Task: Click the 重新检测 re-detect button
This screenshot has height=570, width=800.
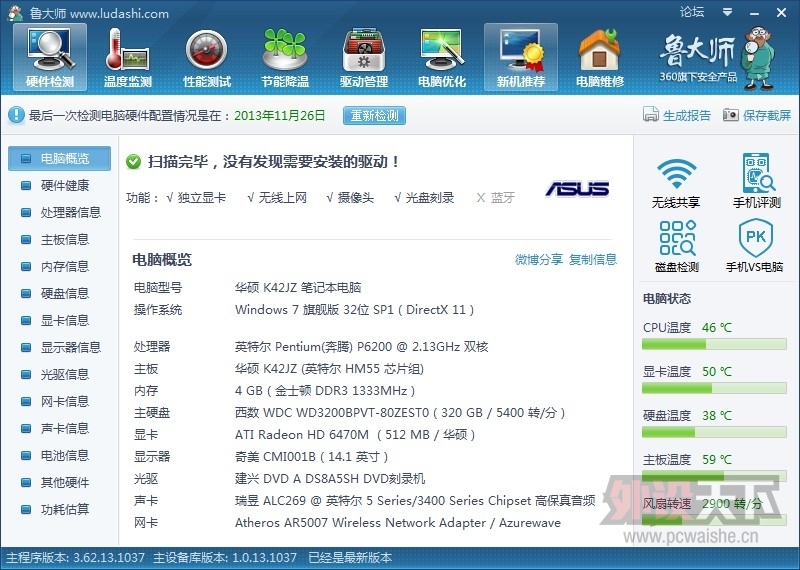Action: (374, 115)
